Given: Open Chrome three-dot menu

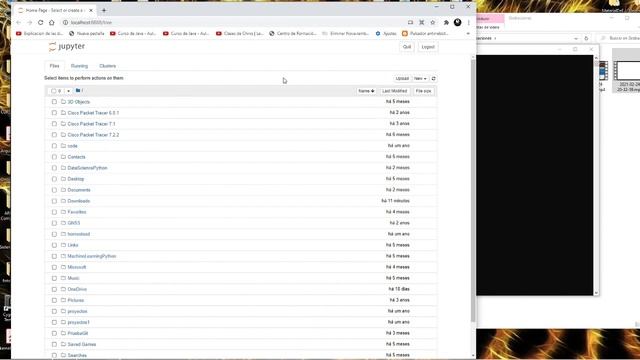Looking at the screenshot, I should 469,22.
